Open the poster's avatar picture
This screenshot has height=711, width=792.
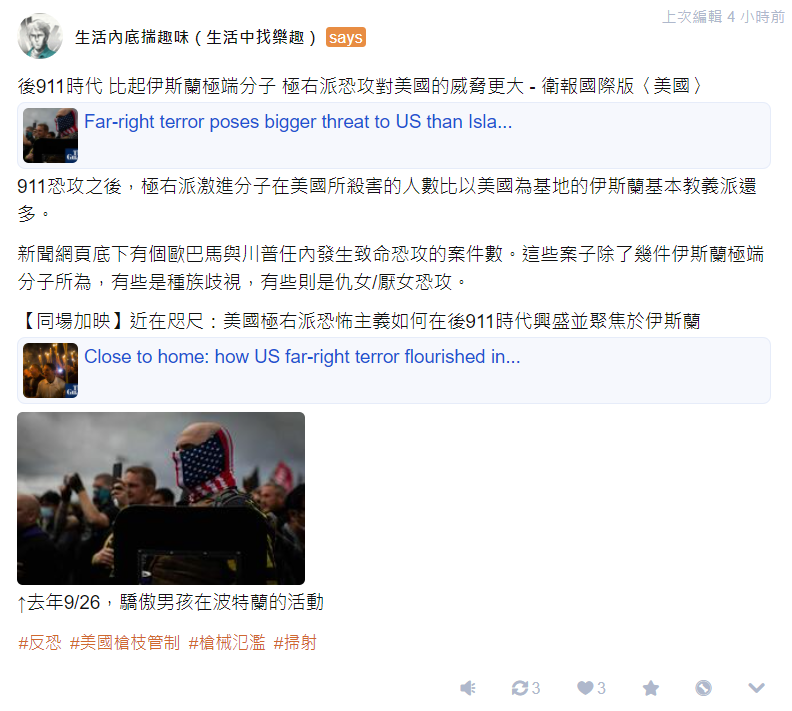tap(40, 36)
